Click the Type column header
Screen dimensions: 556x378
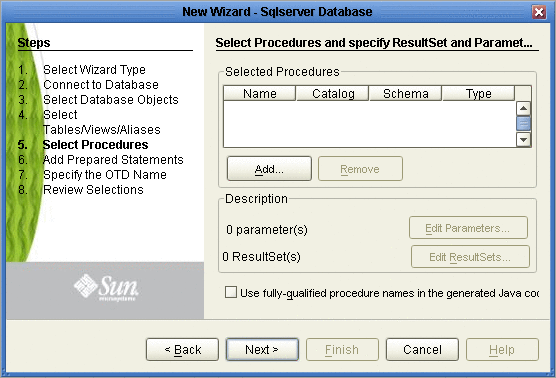[478, 94]
